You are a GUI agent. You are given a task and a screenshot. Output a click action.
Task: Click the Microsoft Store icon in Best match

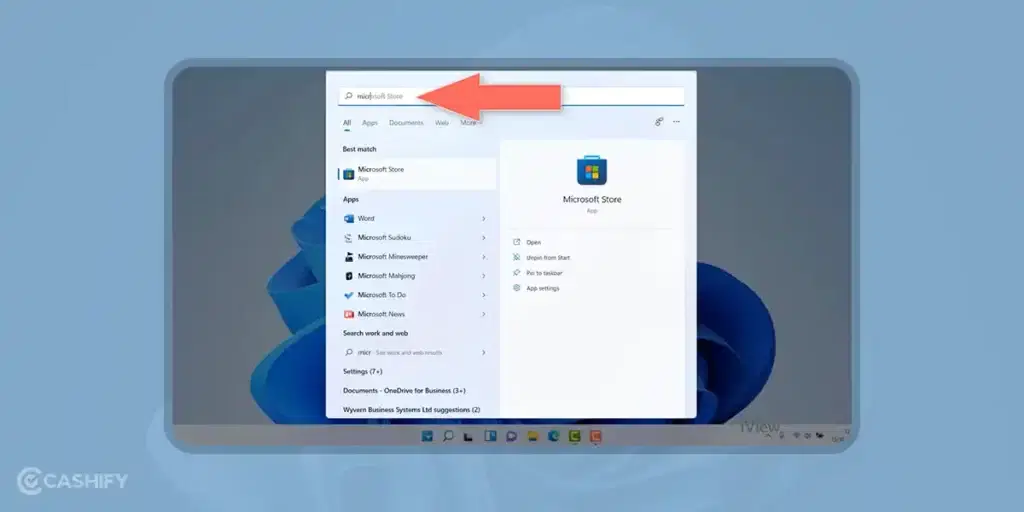click(x=349, y=174)
